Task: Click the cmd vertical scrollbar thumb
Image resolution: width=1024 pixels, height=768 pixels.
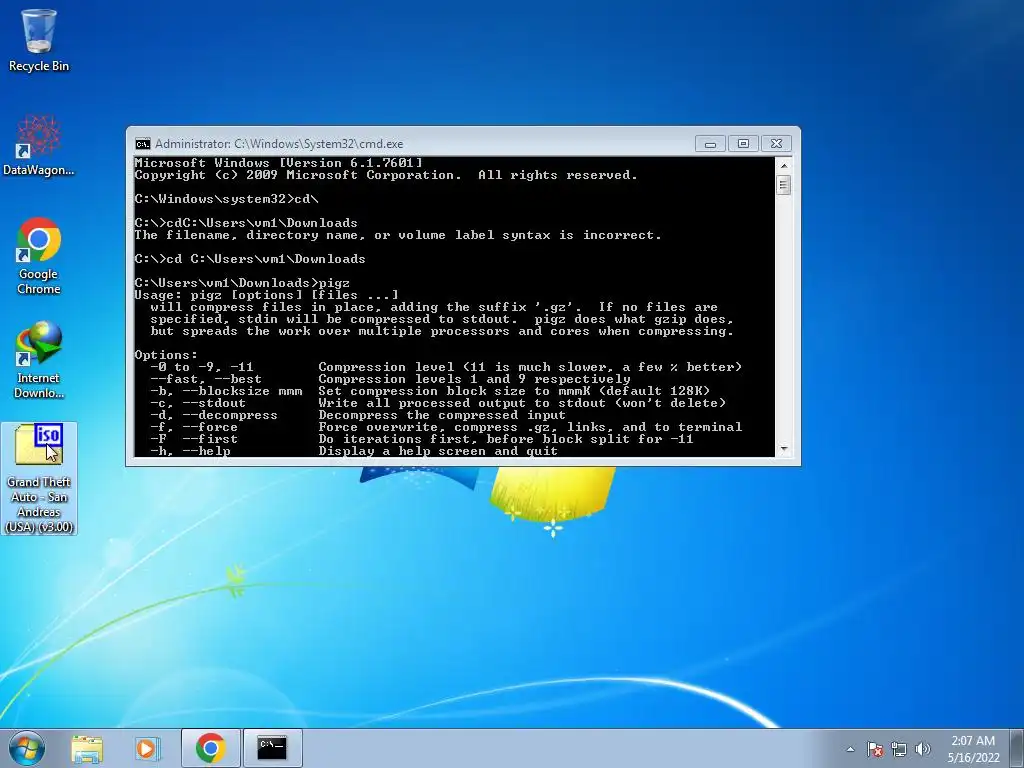Action: (784, 185)
